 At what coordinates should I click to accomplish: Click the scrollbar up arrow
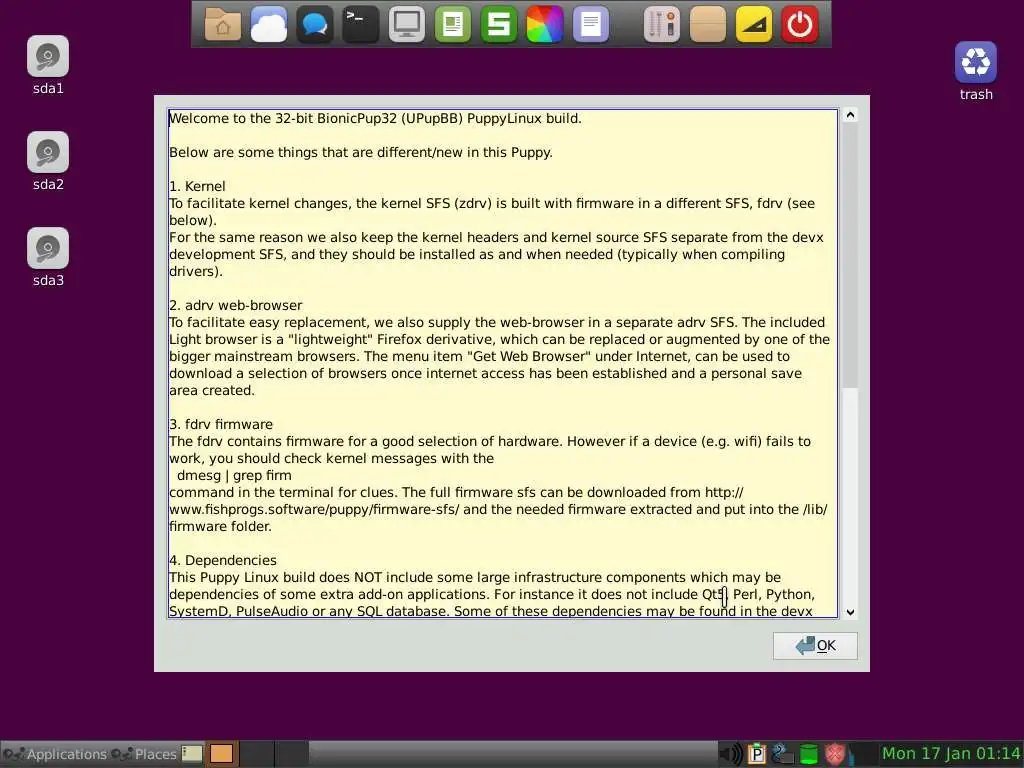point(850,116)
